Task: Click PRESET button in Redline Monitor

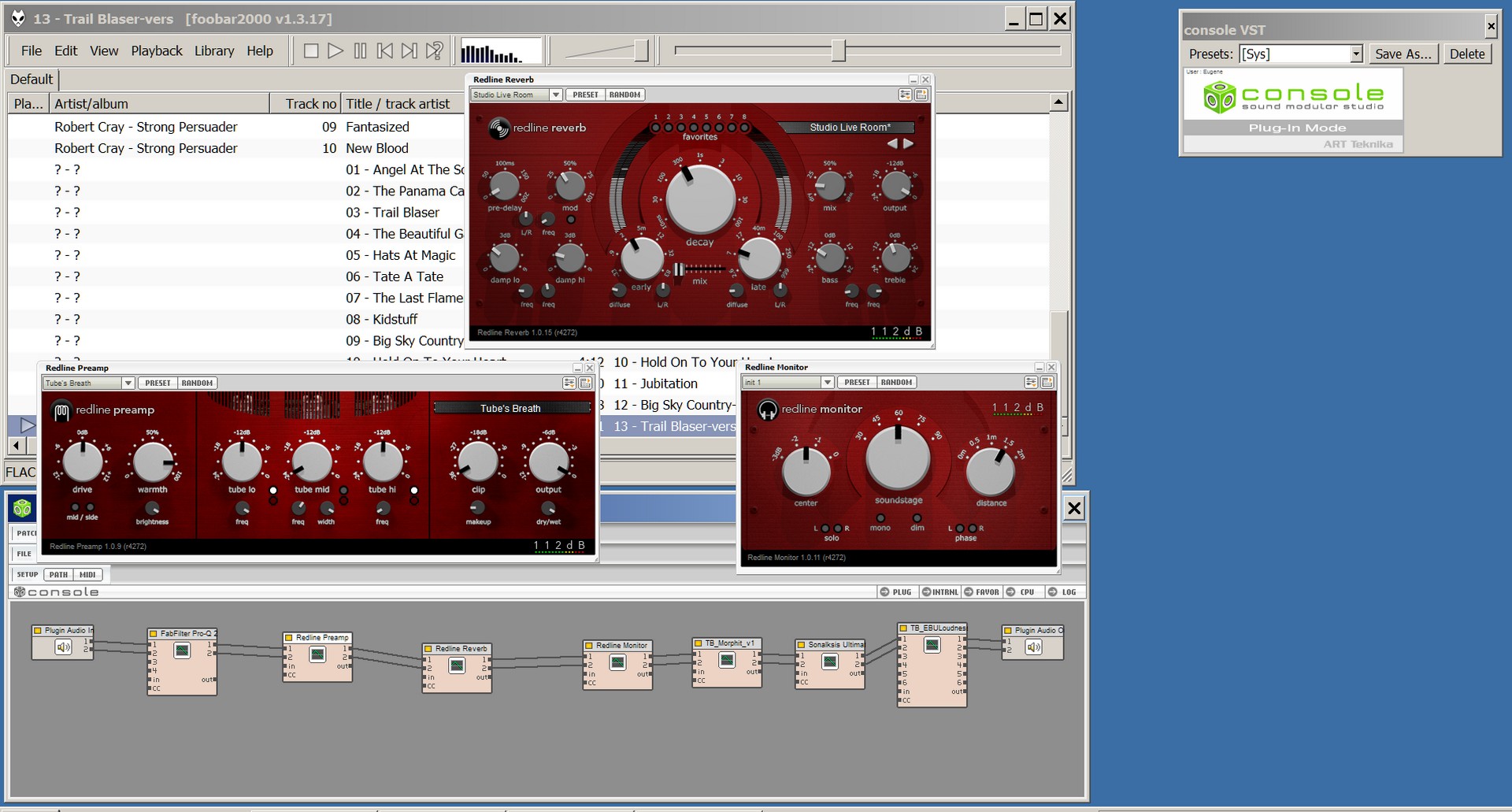Action: coord(857,383)
